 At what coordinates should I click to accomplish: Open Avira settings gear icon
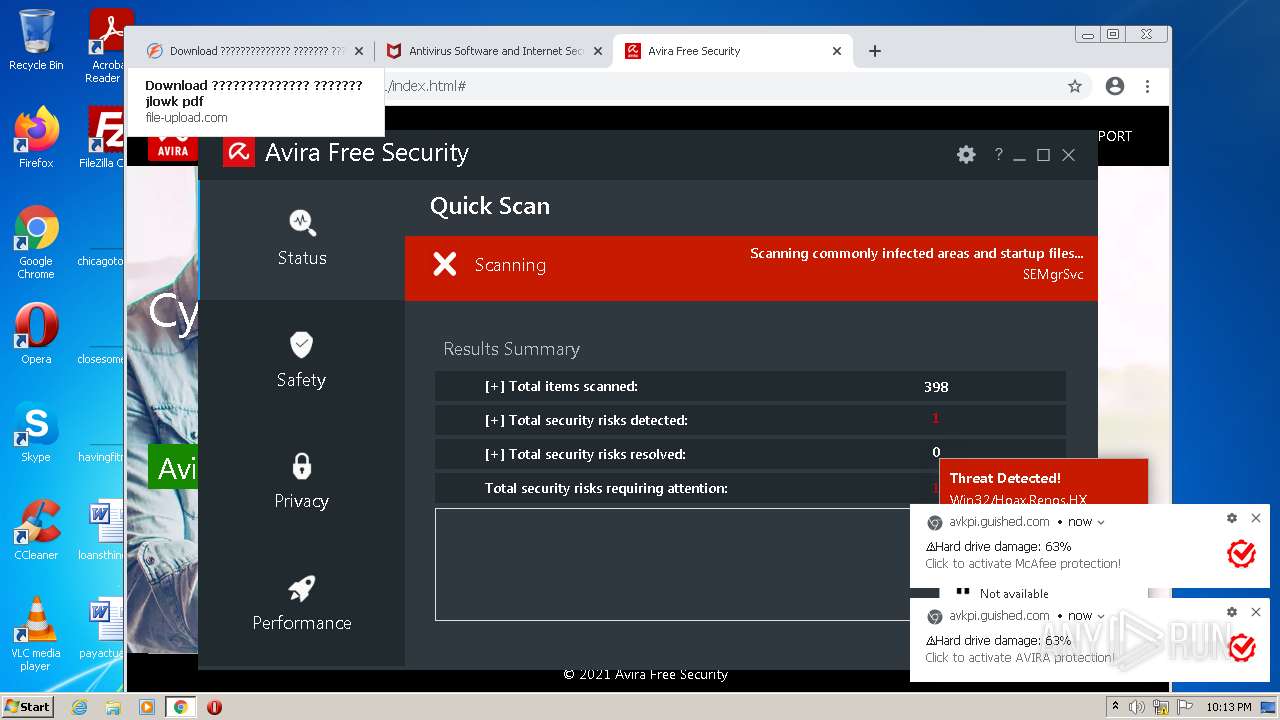coord(966,155)
